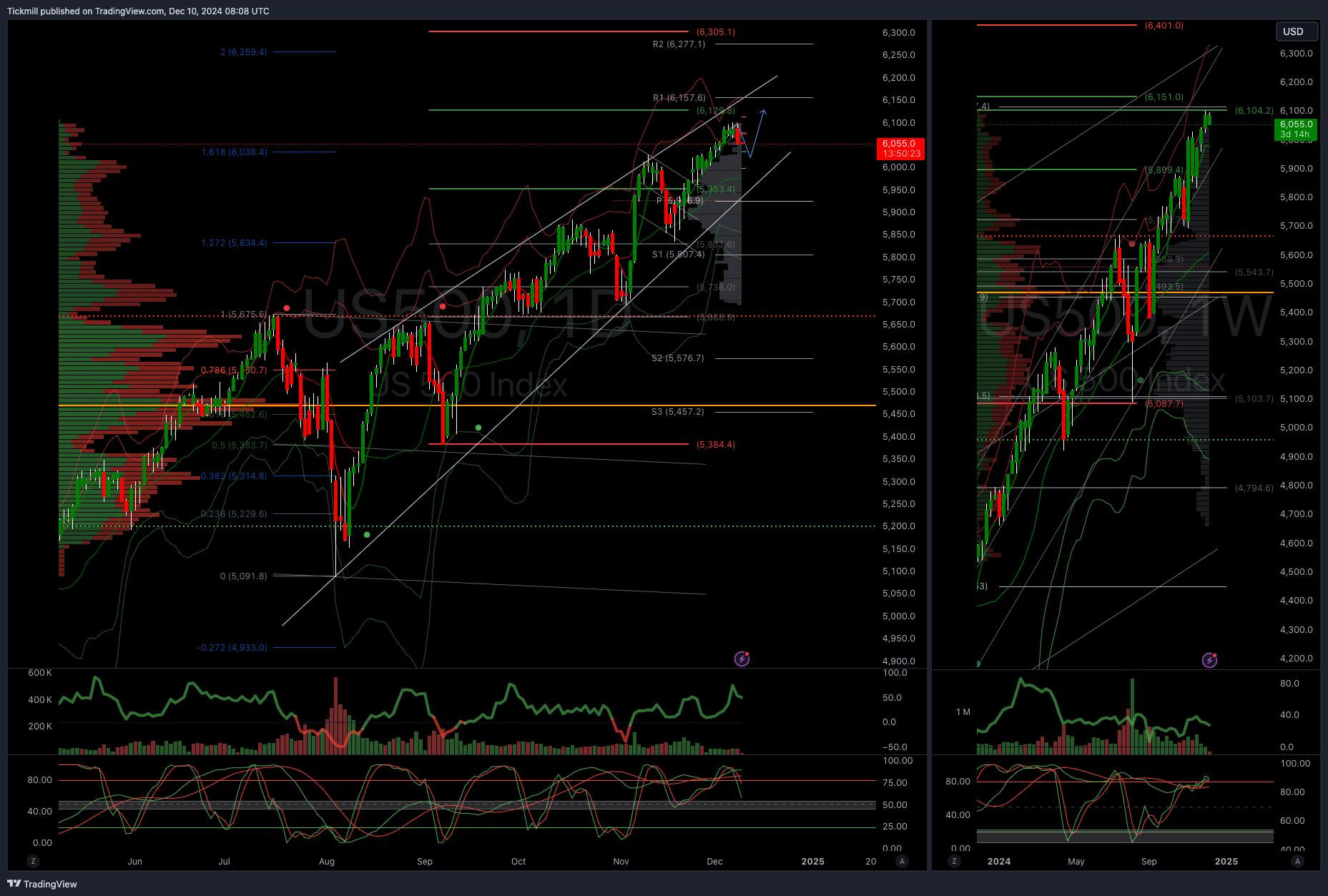Open the TradingView logo link

coord(42,884)
